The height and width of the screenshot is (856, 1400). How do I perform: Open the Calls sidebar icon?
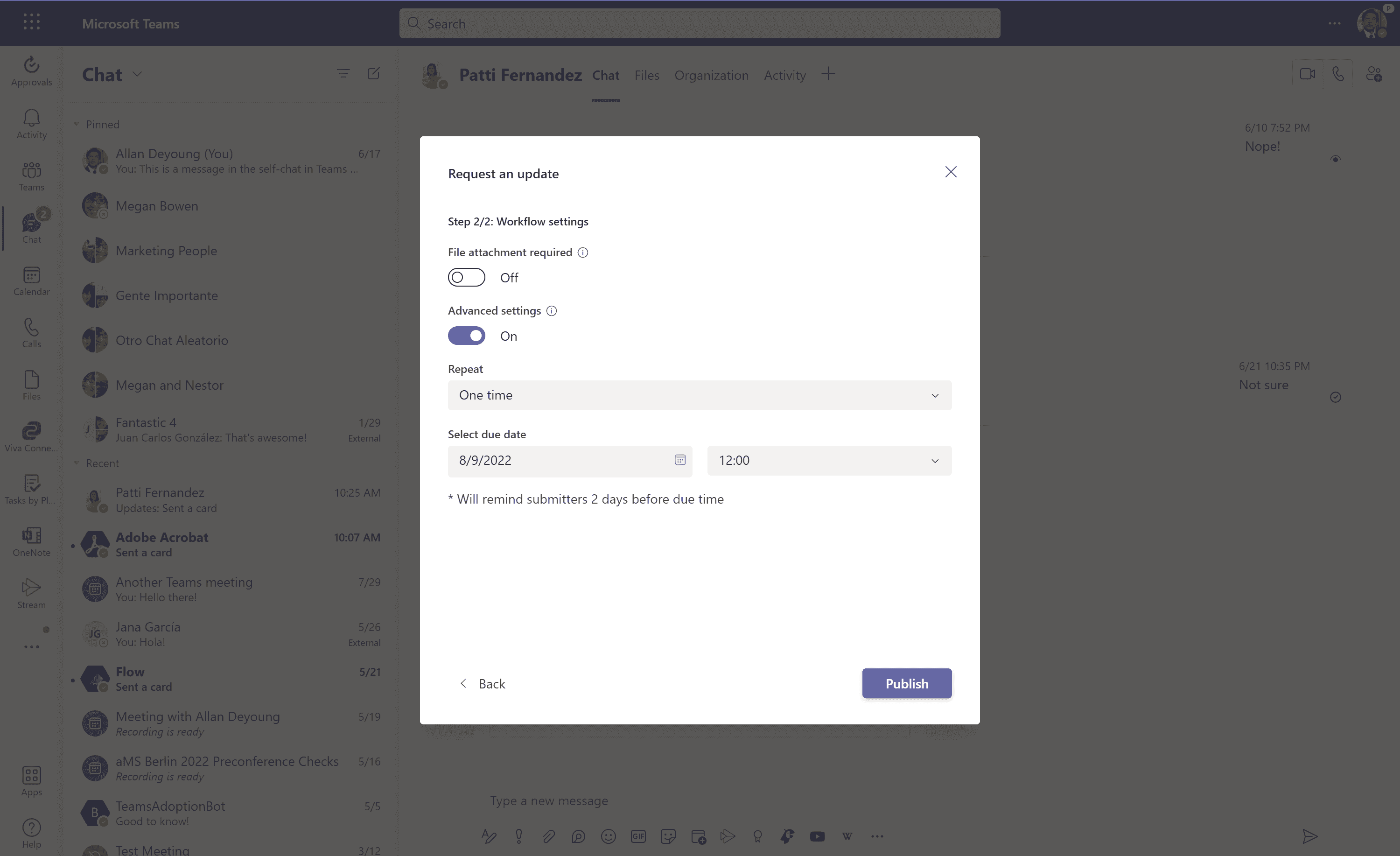pos(31,332)
